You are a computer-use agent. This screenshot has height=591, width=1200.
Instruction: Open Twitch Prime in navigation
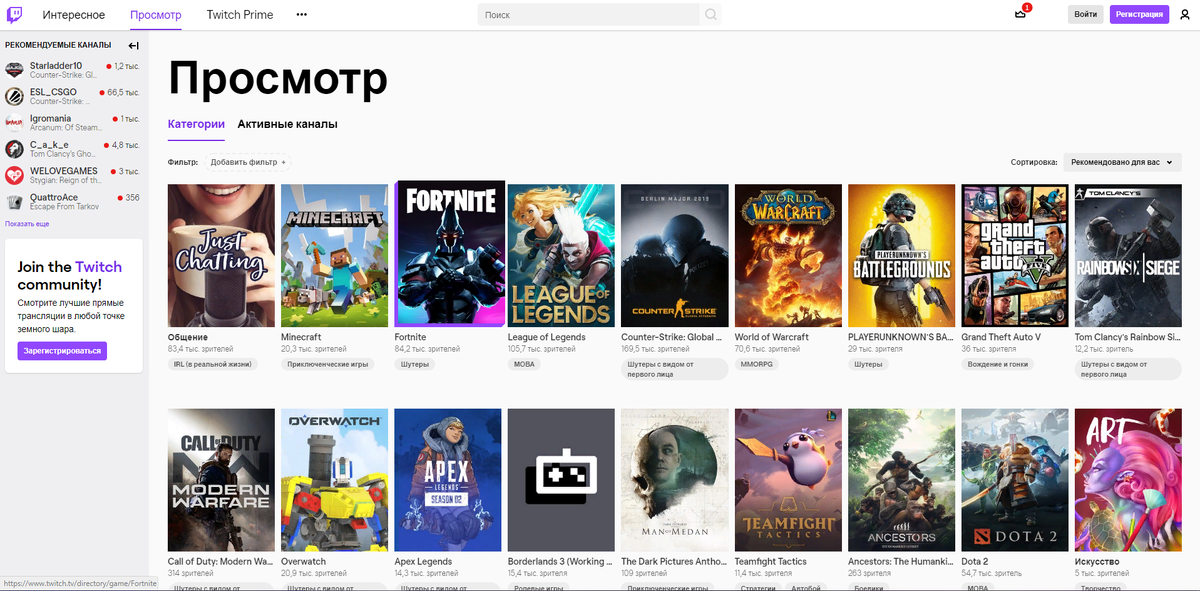(x=240, y=15)
